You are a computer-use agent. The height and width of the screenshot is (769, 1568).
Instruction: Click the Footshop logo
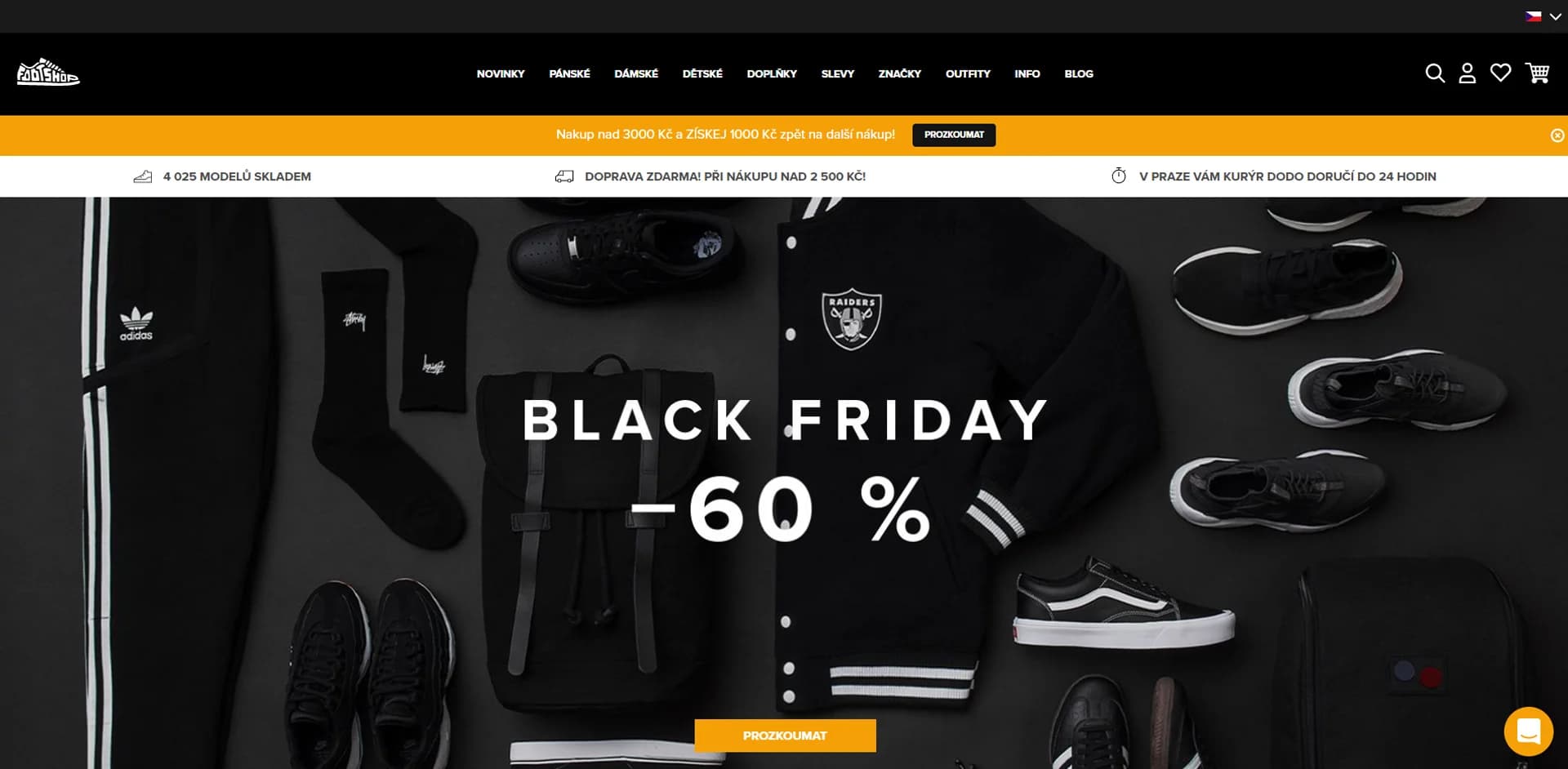click(48, 73)
